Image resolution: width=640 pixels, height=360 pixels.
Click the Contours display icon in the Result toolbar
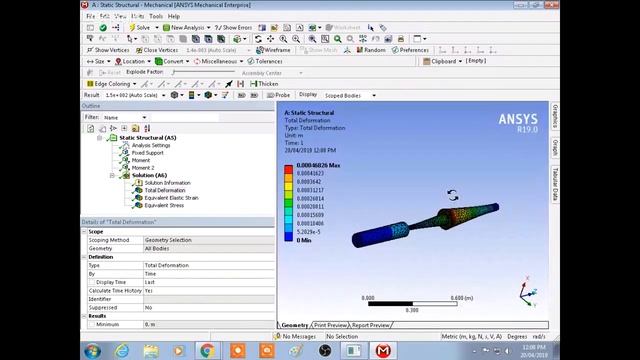pyautogui.click(x=191, y=95)
